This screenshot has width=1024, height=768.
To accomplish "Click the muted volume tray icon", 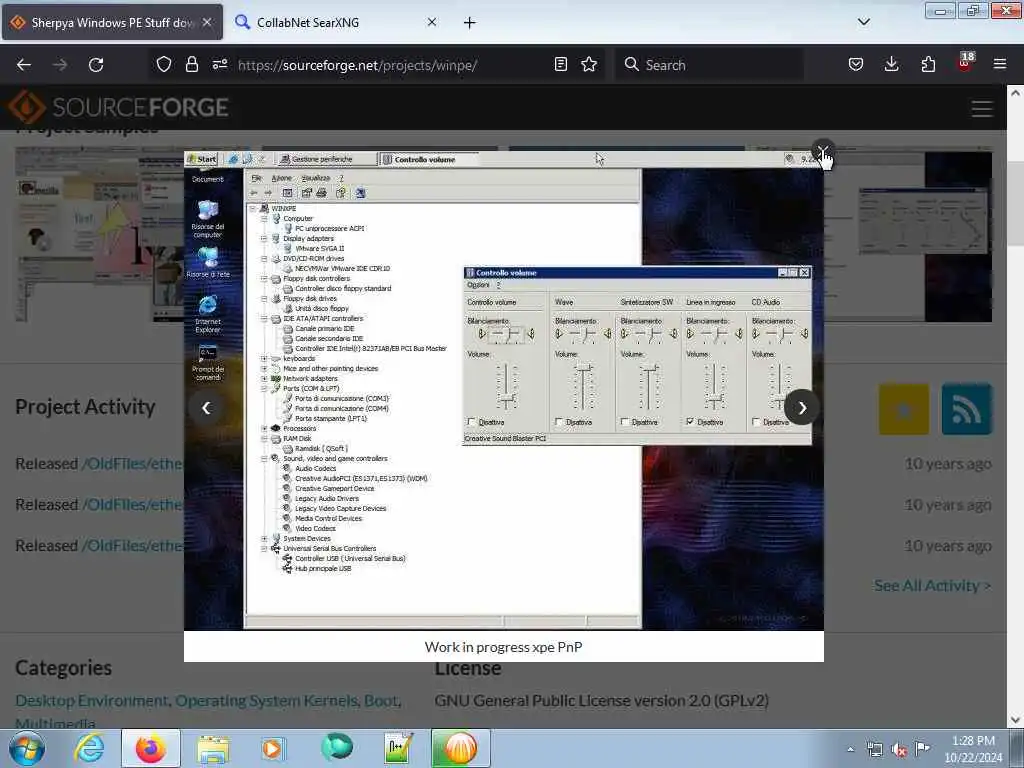I will tap(899, 750).
